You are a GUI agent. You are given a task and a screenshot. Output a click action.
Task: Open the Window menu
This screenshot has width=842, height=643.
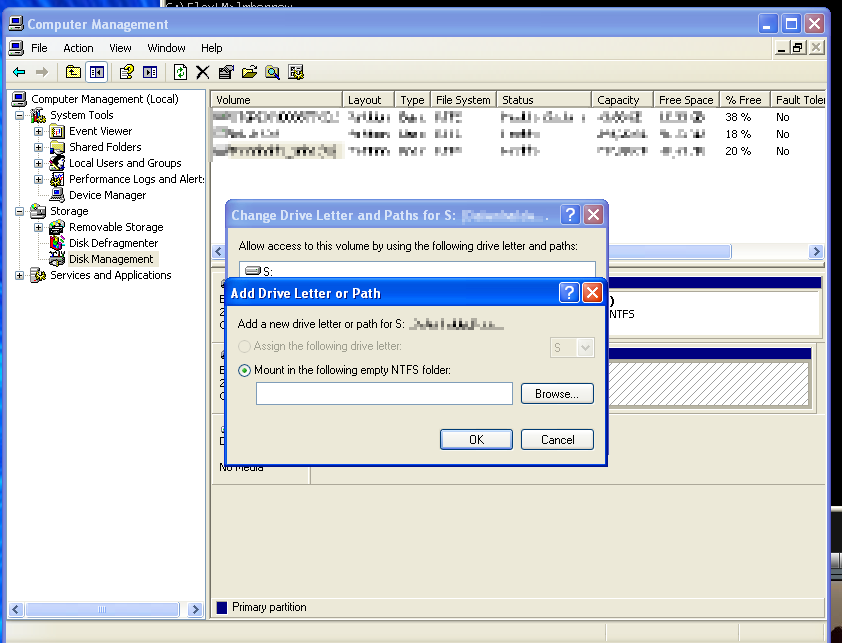(166, 48)
